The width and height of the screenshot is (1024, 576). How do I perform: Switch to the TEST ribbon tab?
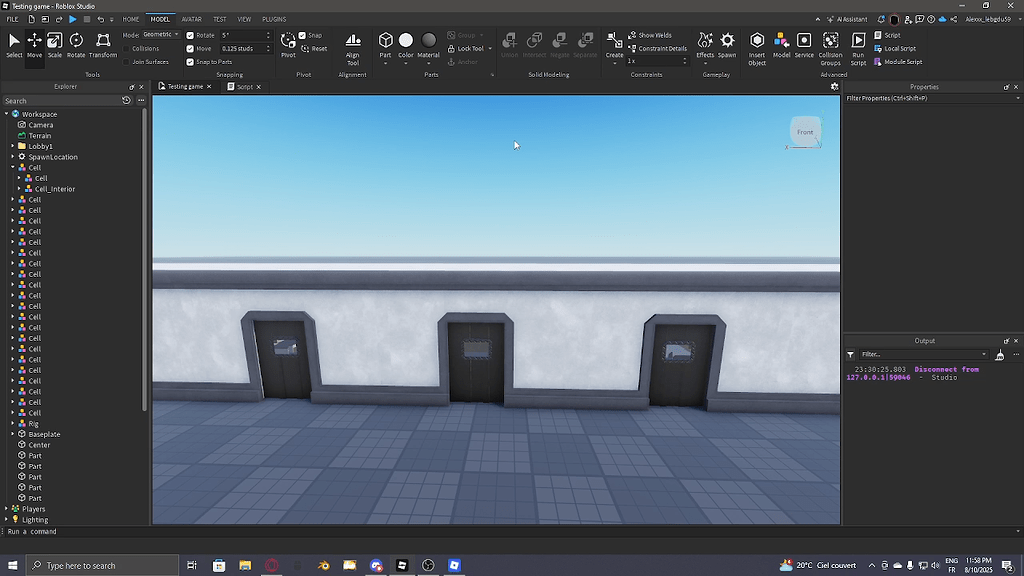coord(220,18)
